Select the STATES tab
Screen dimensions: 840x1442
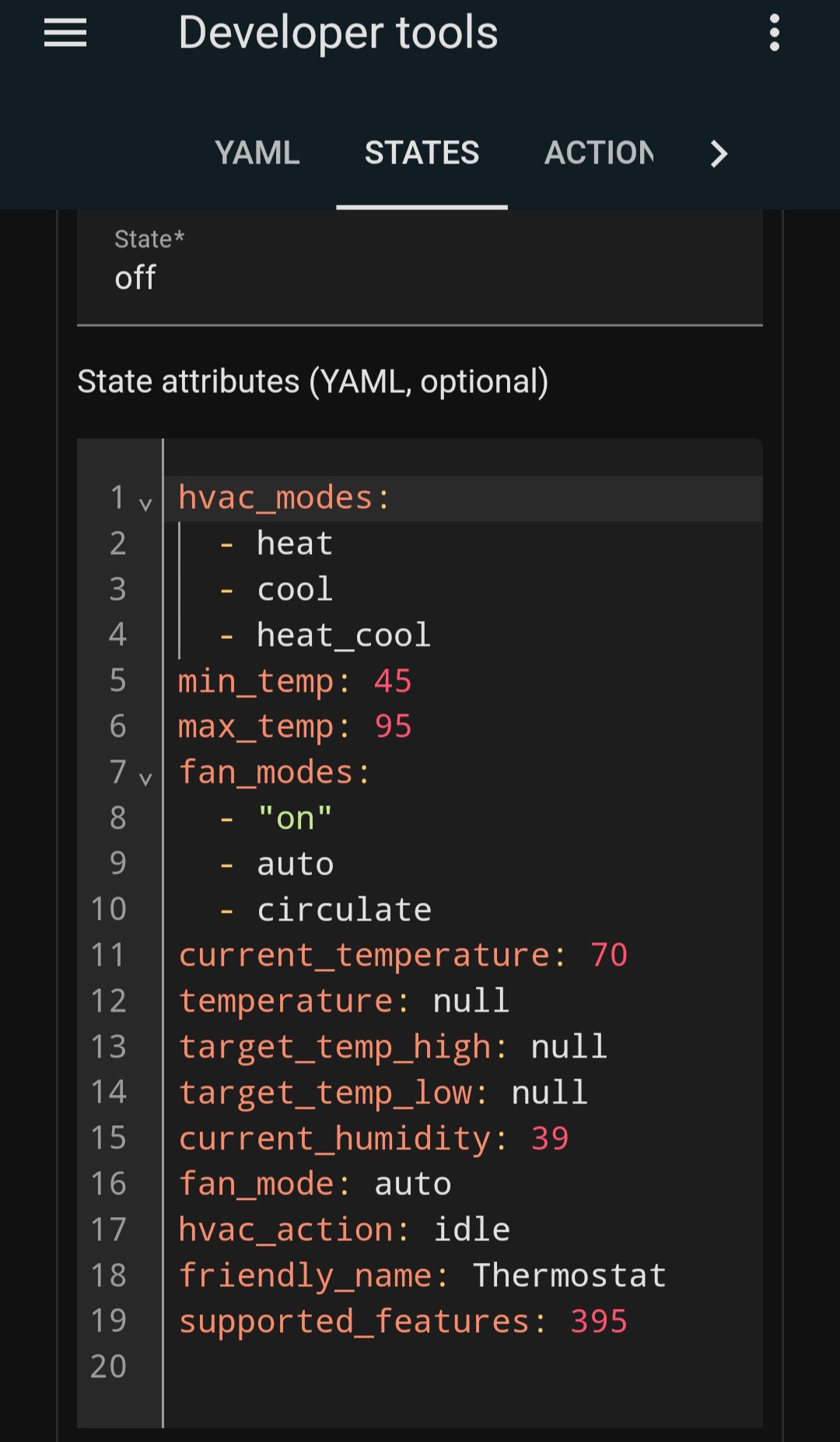(422, 153)
